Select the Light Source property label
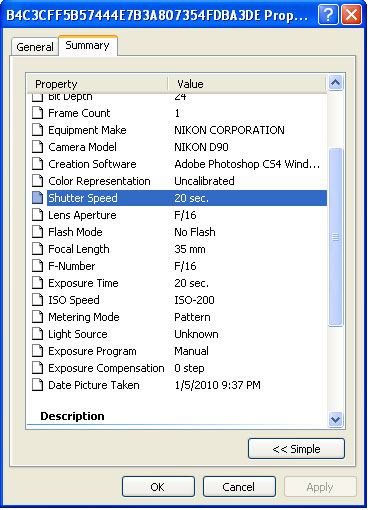 coord(78,334)
